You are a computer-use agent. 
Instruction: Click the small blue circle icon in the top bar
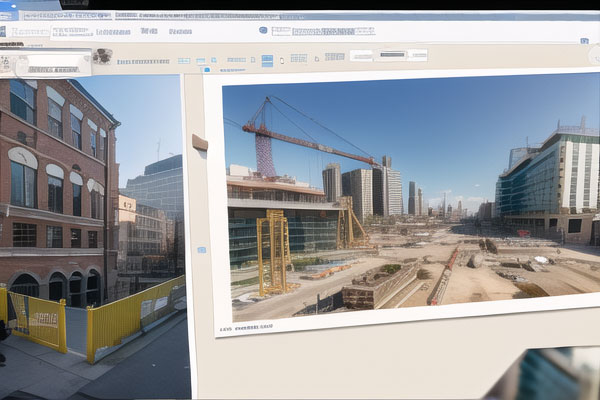[263, 30]
